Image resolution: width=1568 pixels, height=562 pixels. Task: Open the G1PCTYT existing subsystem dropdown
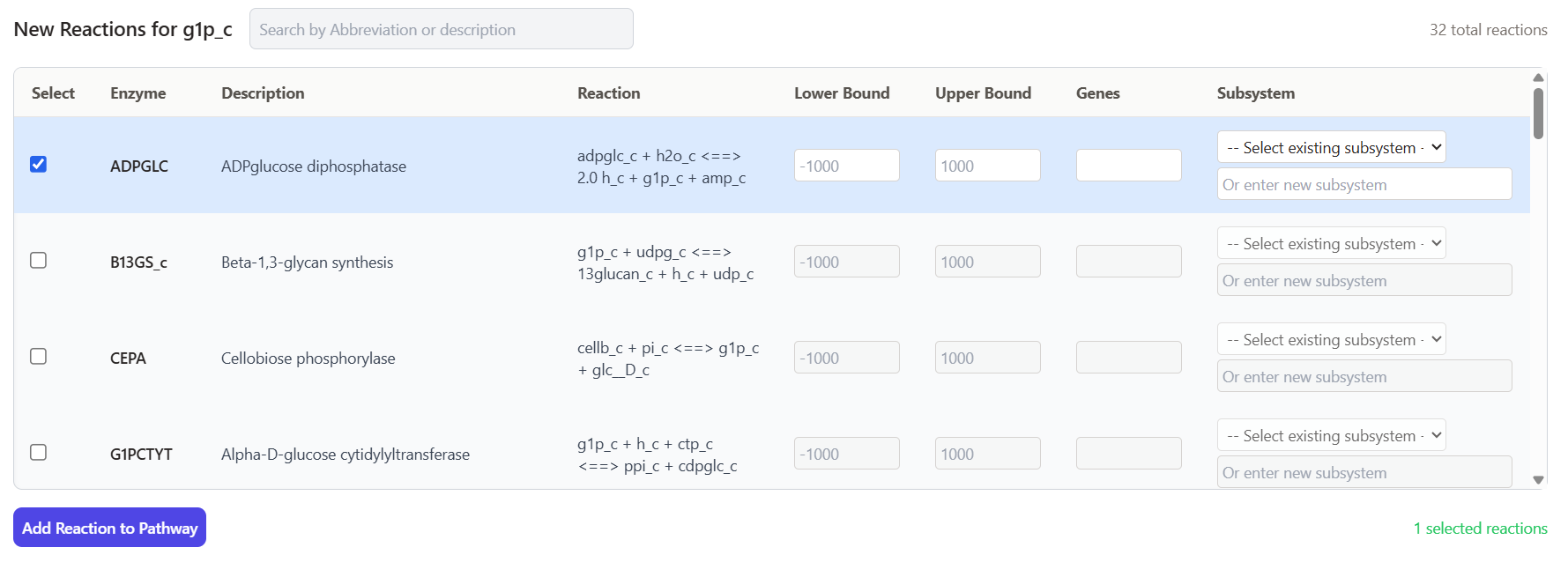1331,435
